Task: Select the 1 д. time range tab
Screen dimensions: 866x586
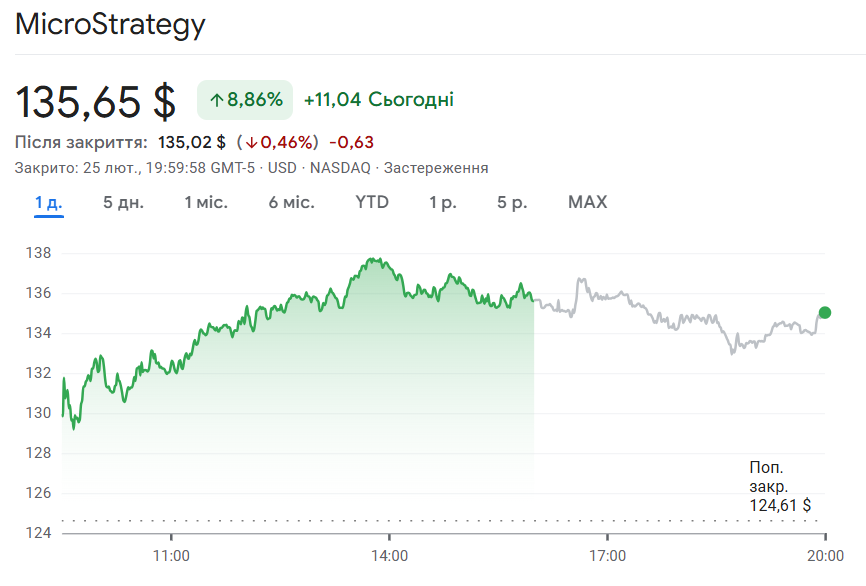Action: [x=48, y=203]
